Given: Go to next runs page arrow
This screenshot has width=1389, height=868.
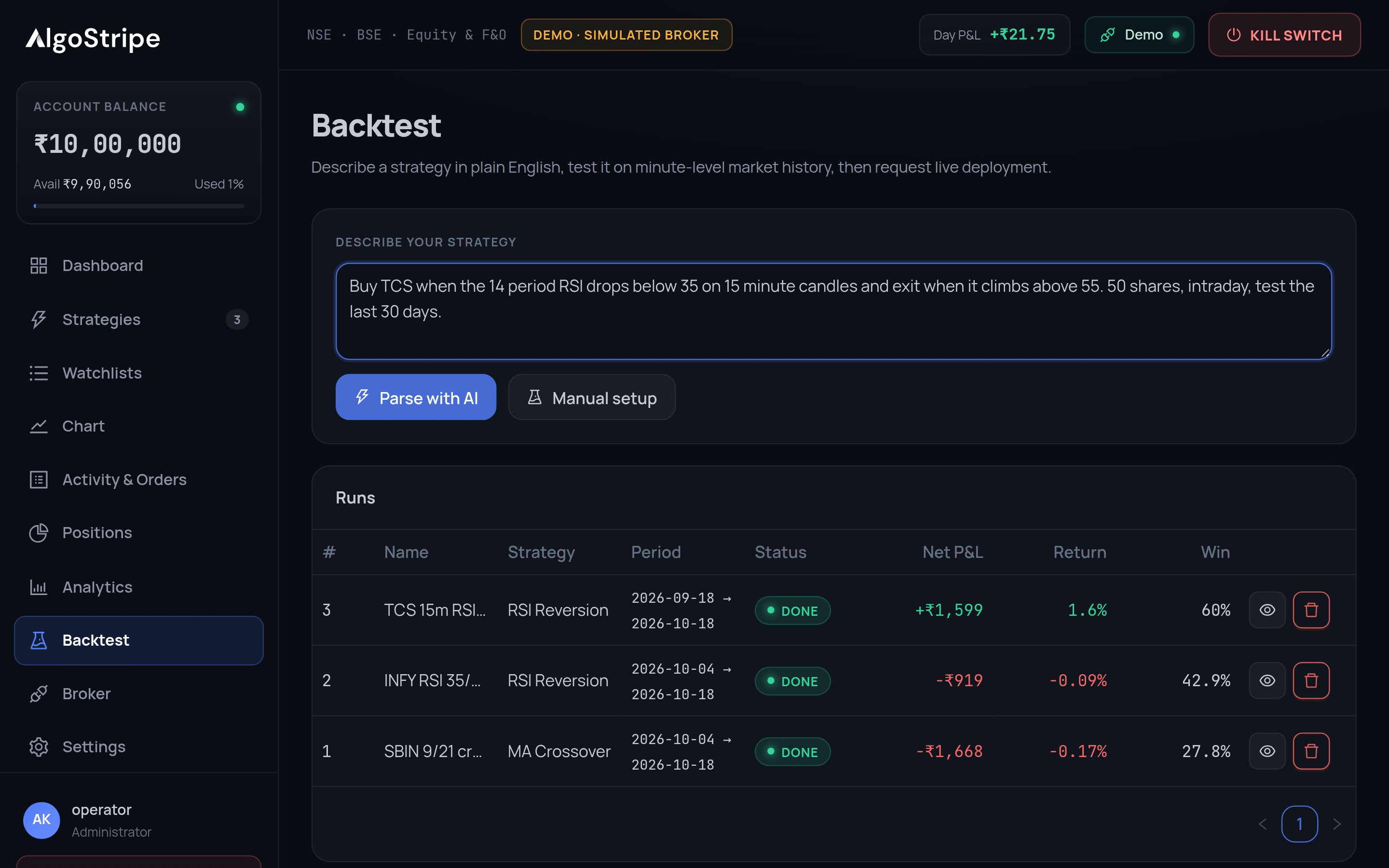Looking at the screenshot, I should click(1337, 824).
